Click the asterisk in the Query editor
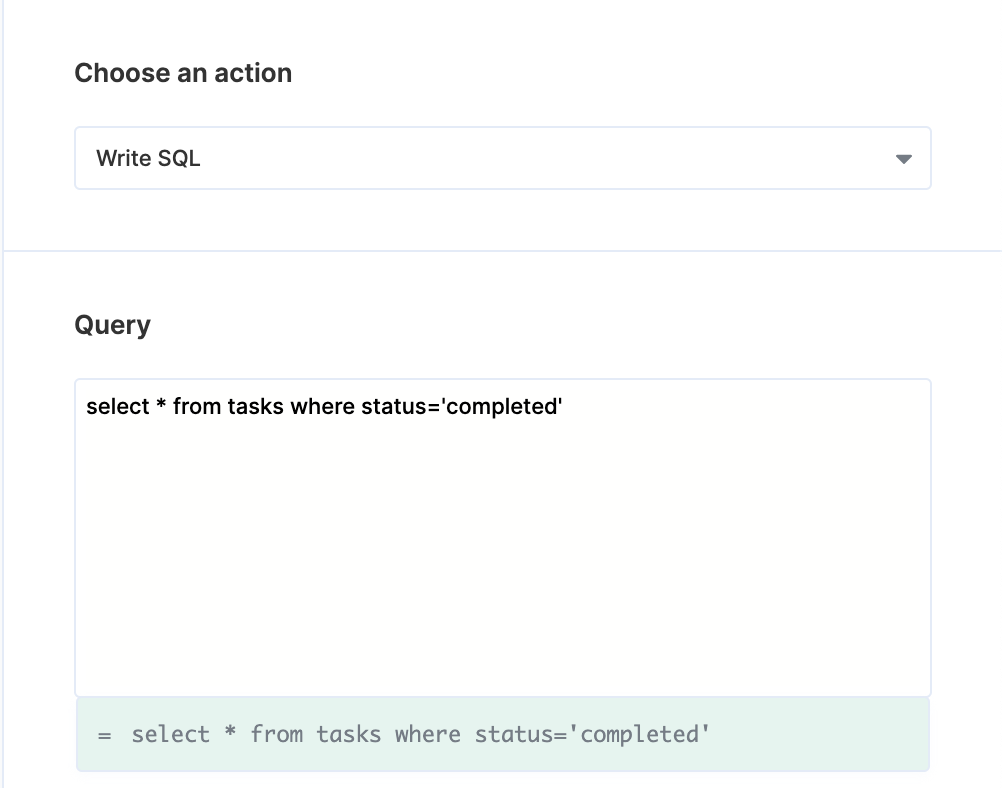The image size is (1002, 788). point(161,404)
